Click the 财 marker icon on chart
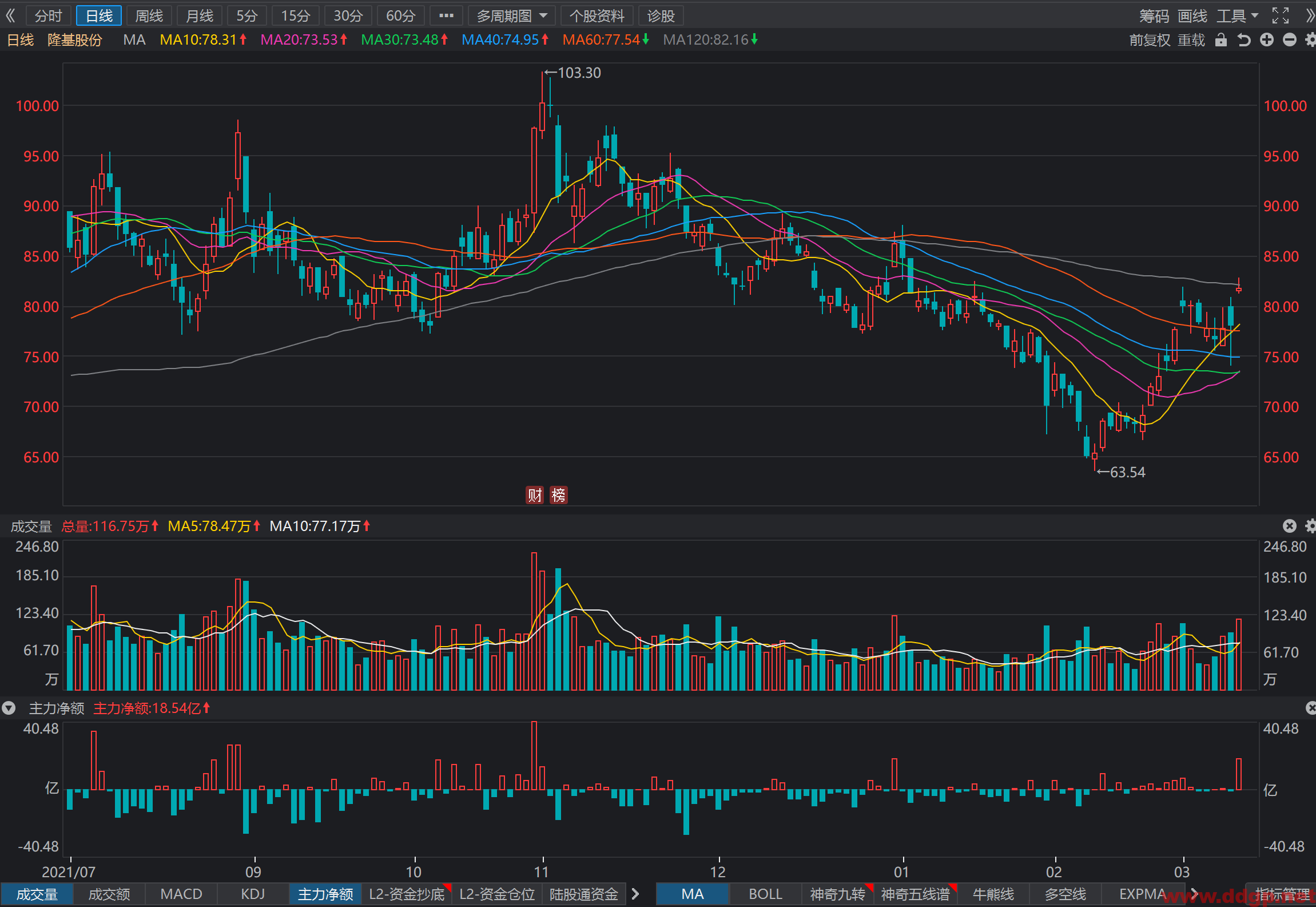 (x=535, y=494)
